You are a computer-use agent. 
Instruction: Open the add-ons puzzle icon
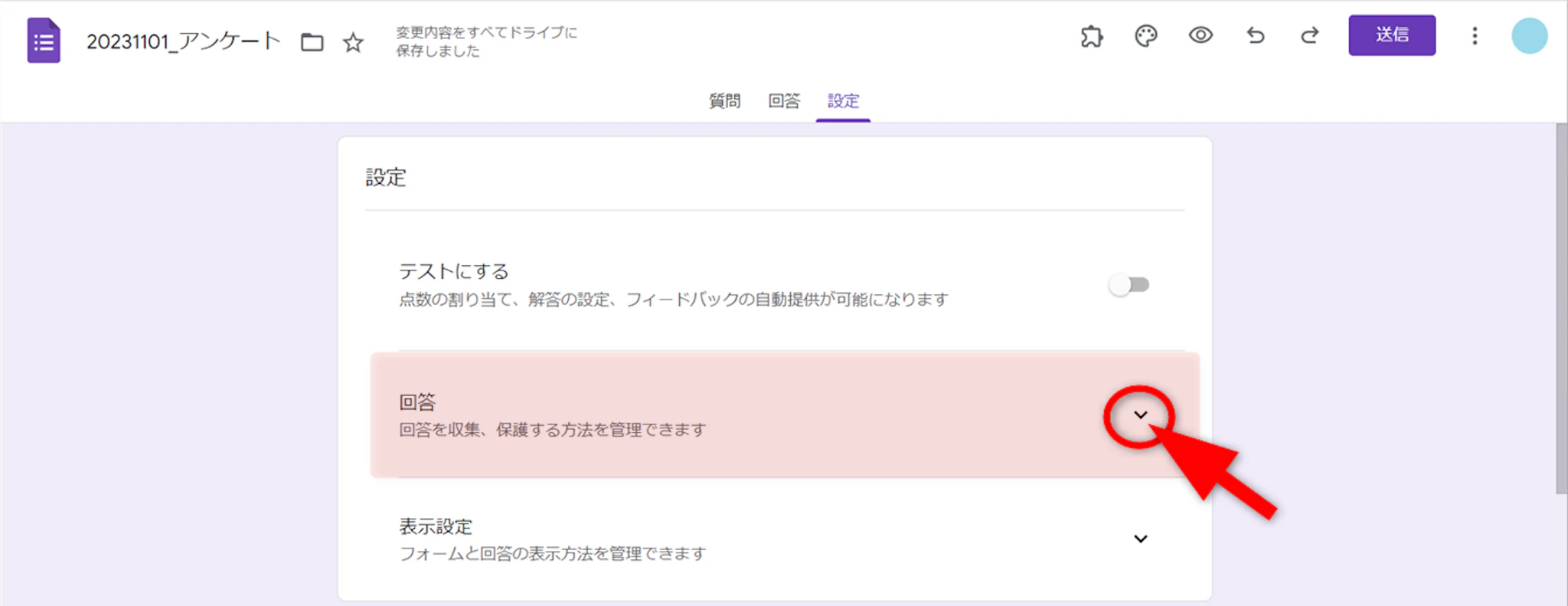click(1092, 36)
